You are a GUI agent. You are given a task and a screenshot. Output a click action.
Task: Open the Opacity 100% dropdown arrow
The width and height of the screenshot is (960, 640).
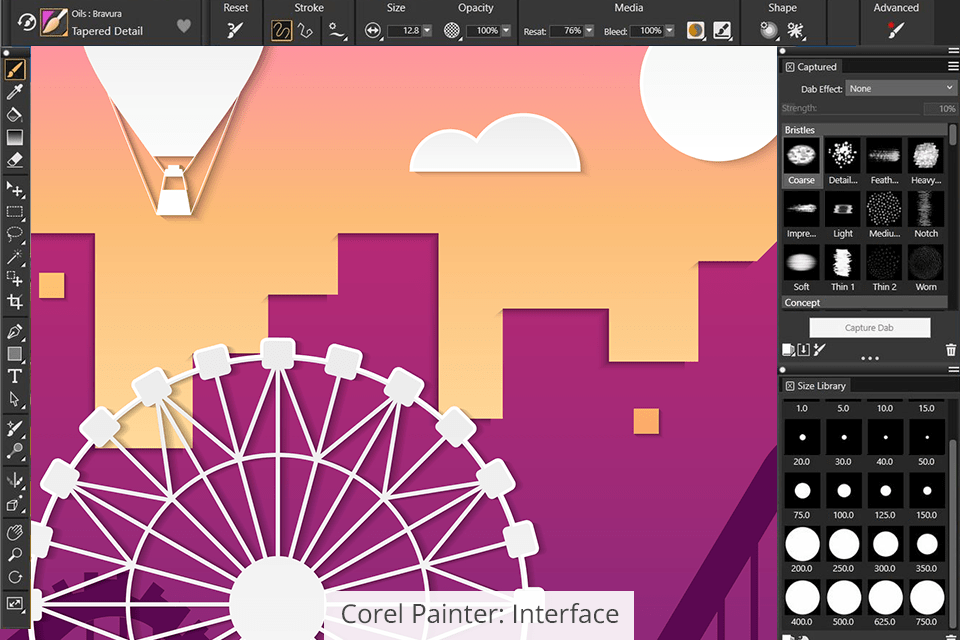tap(506, 30)
